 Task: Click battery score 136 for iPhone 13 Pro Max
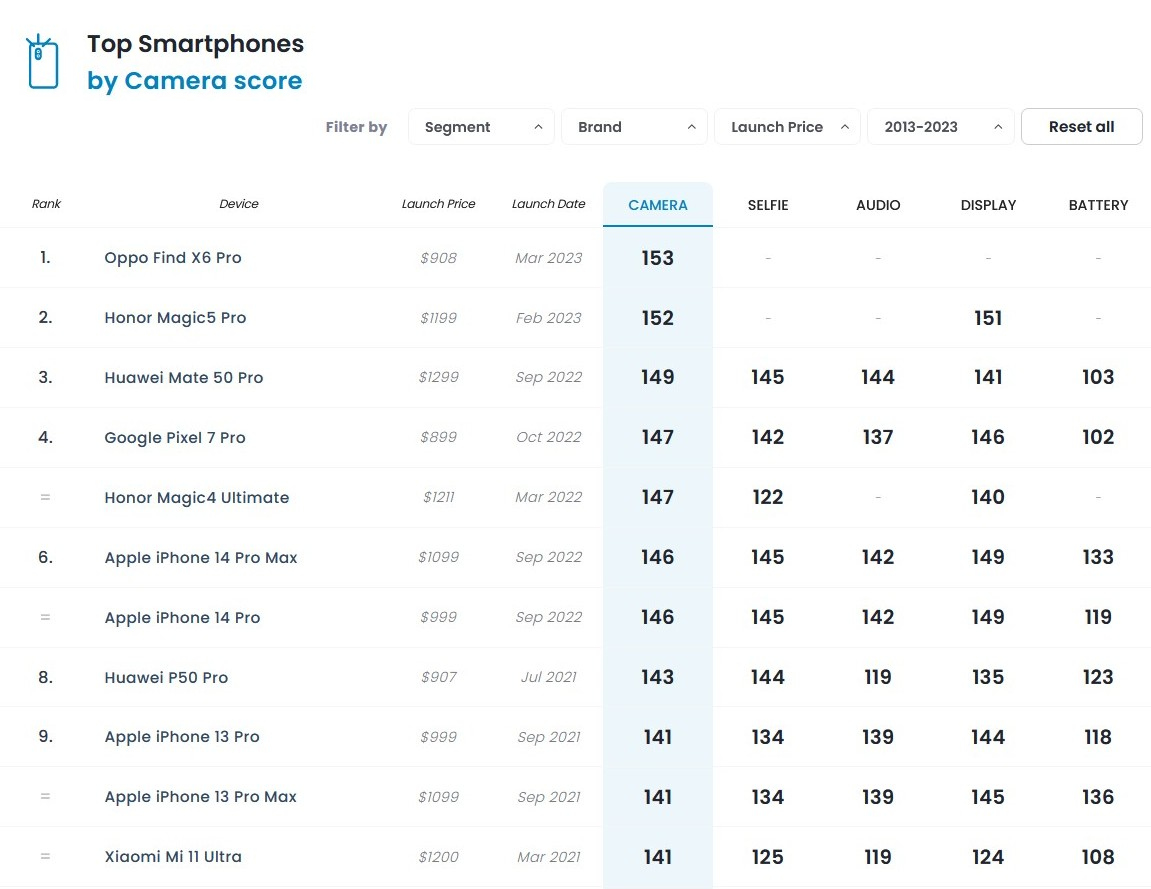1098,797
